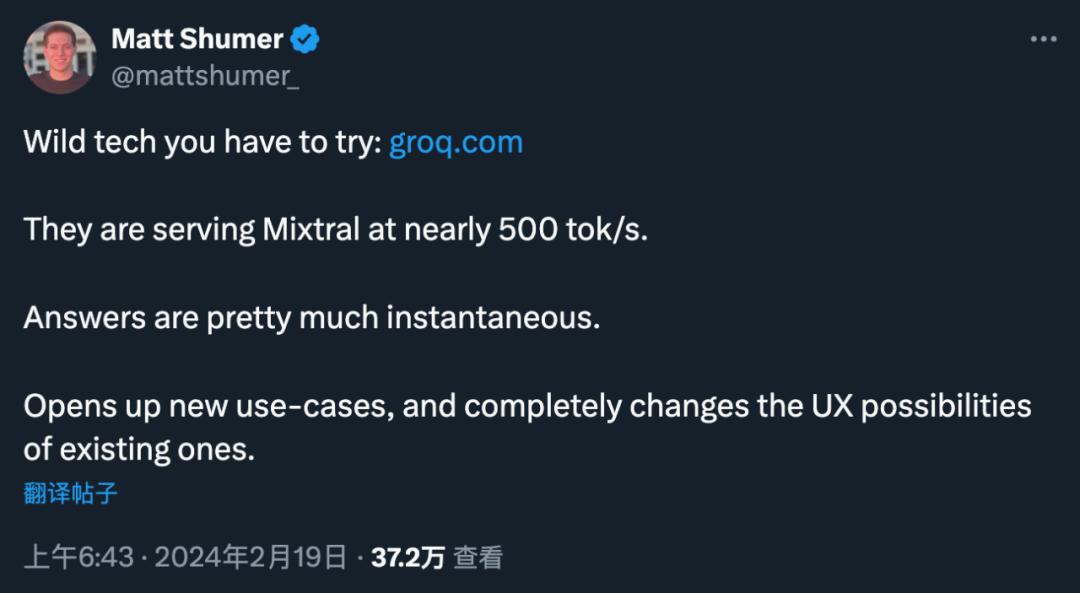
Task: Click the text "of existing ones."
Action: coord(139,449)
